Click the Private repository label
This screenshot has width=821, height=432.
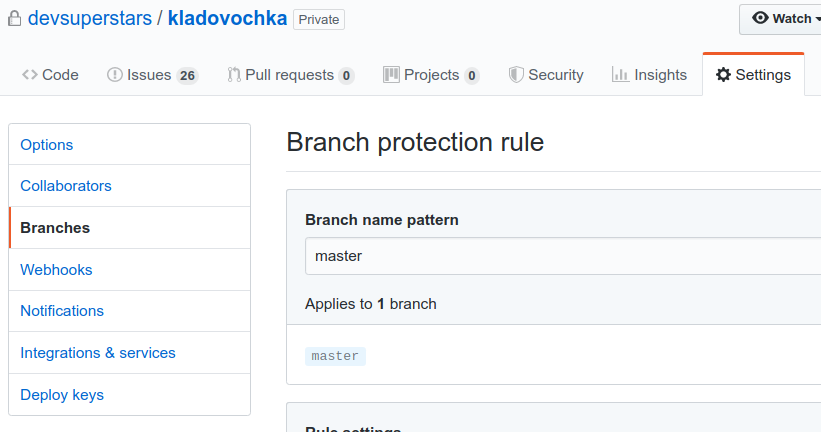click(x=319, y=19)
